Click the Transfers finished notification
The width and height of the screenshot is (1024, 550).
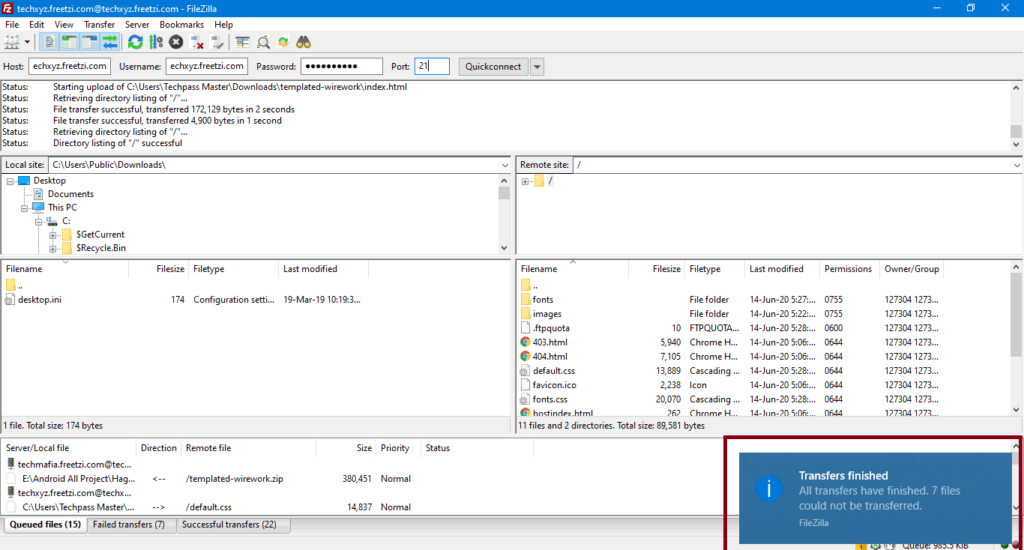(x=875, y=498)
